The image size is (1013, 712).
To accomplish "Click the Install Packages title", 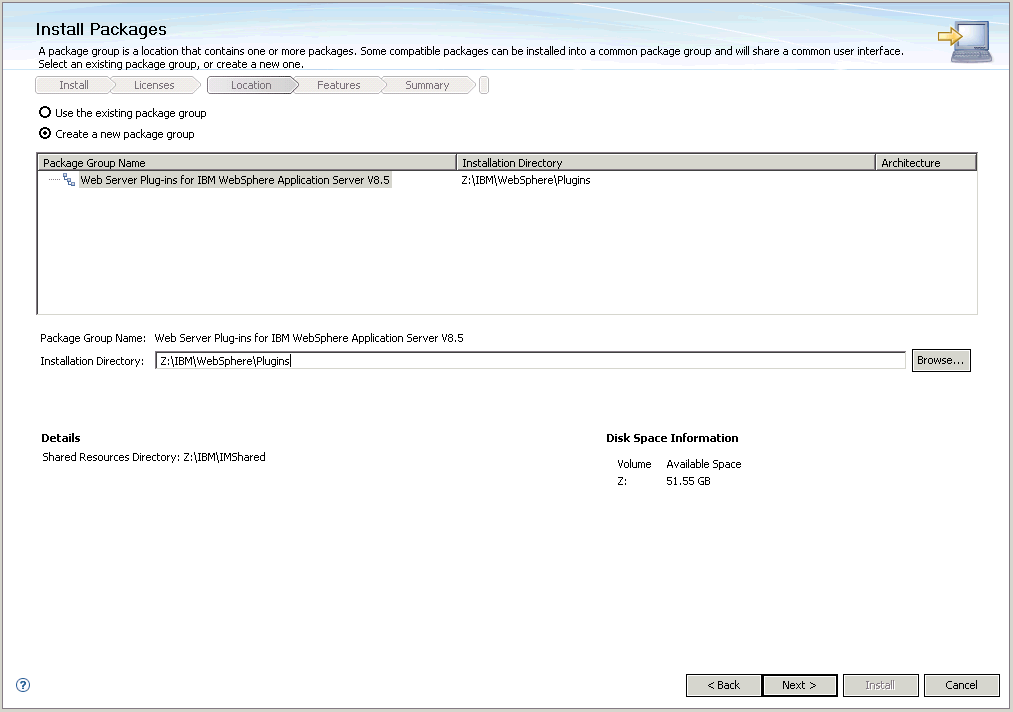I will 101,29.
